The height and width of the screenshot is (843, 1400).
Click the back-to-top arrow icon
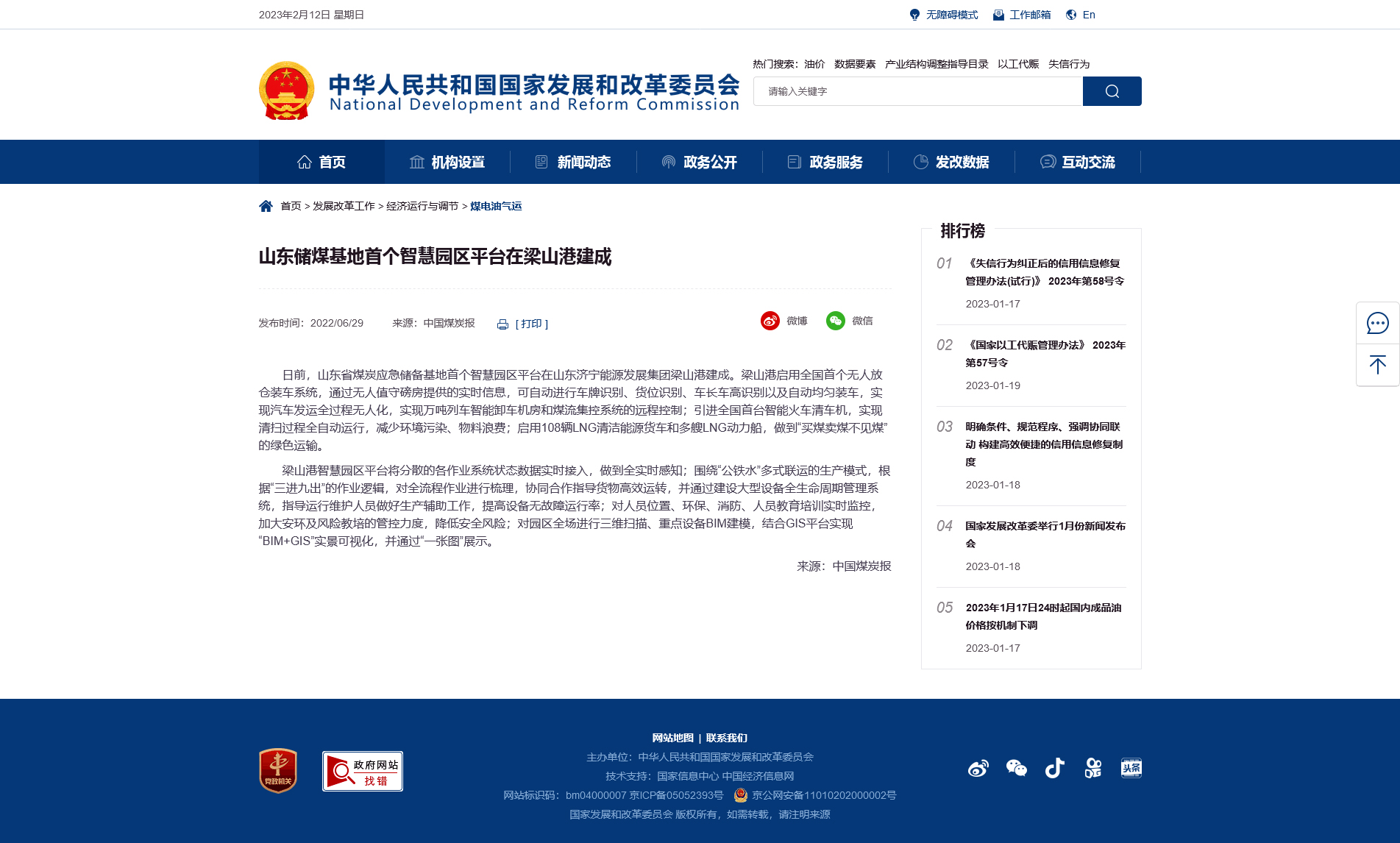click(1377, 365)
